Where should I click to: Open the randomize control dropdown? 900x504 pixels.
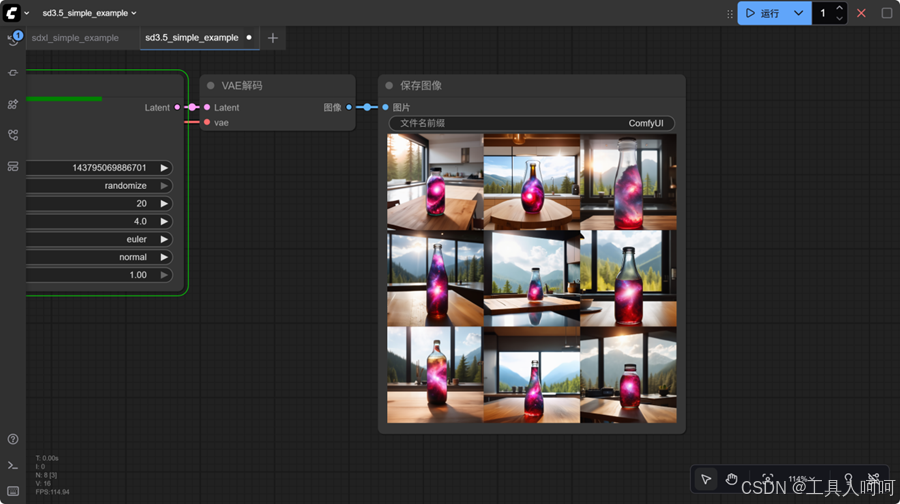click(99, 185)
